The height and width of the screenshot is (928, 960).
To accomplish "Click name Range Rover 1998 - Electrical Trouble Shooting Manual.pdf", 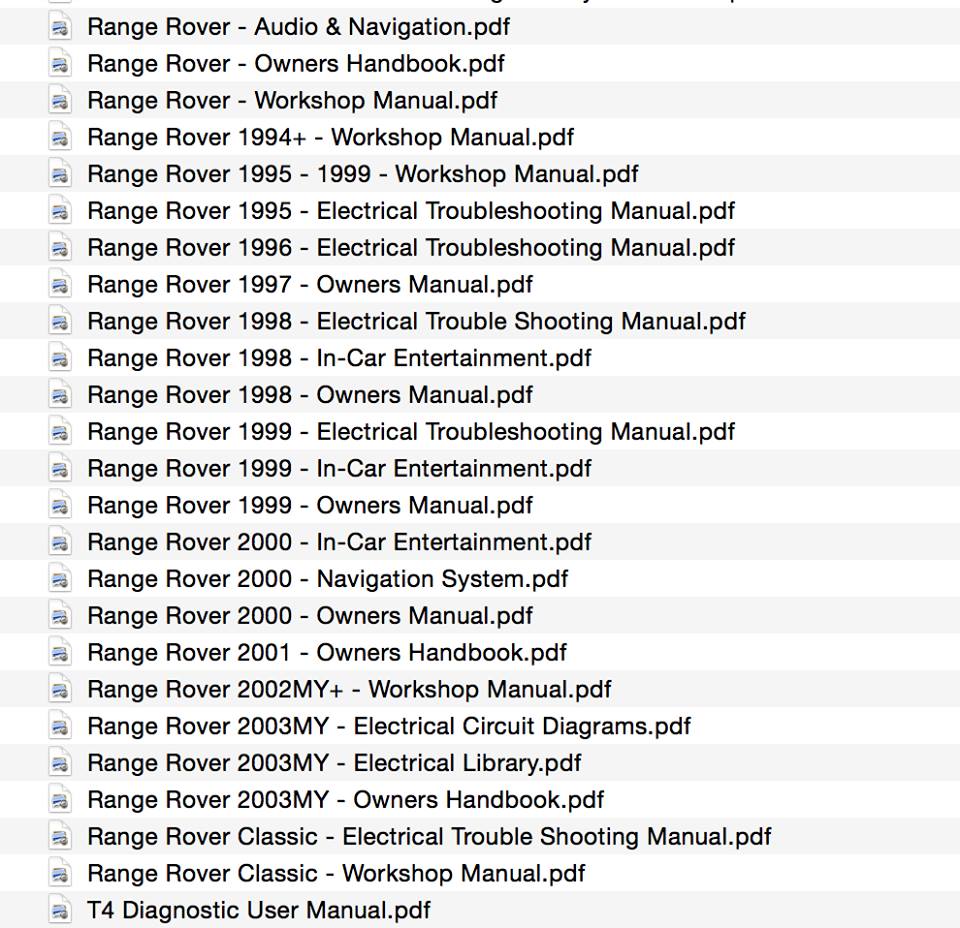I will 417,321.
